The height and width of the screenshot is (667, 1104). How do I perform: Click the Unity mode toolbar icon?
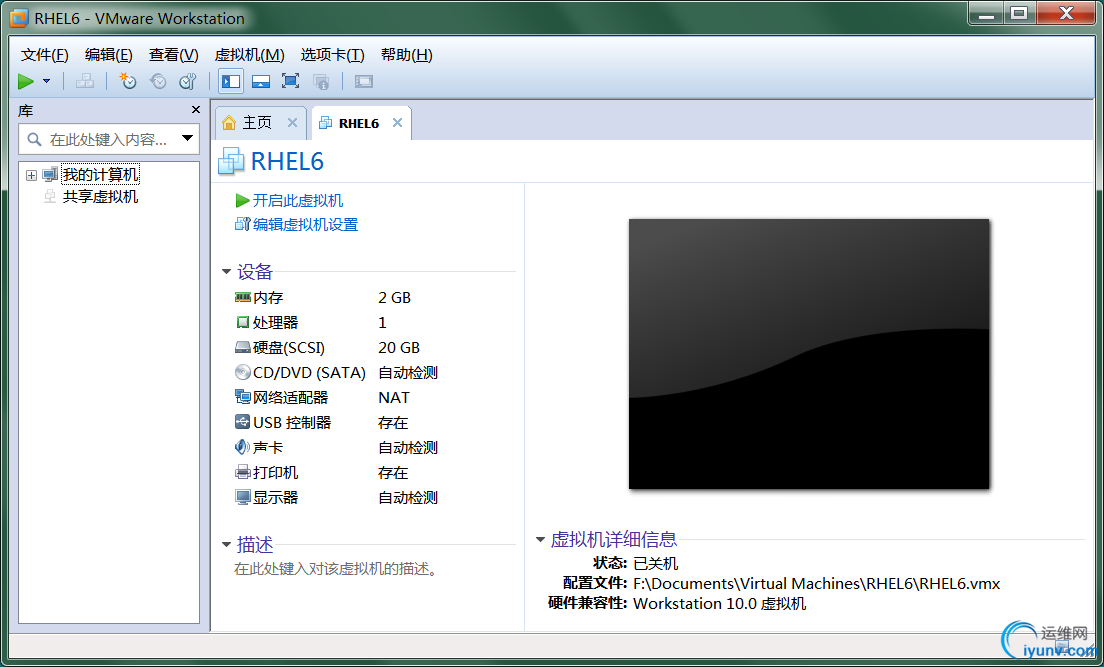[321, 81]
